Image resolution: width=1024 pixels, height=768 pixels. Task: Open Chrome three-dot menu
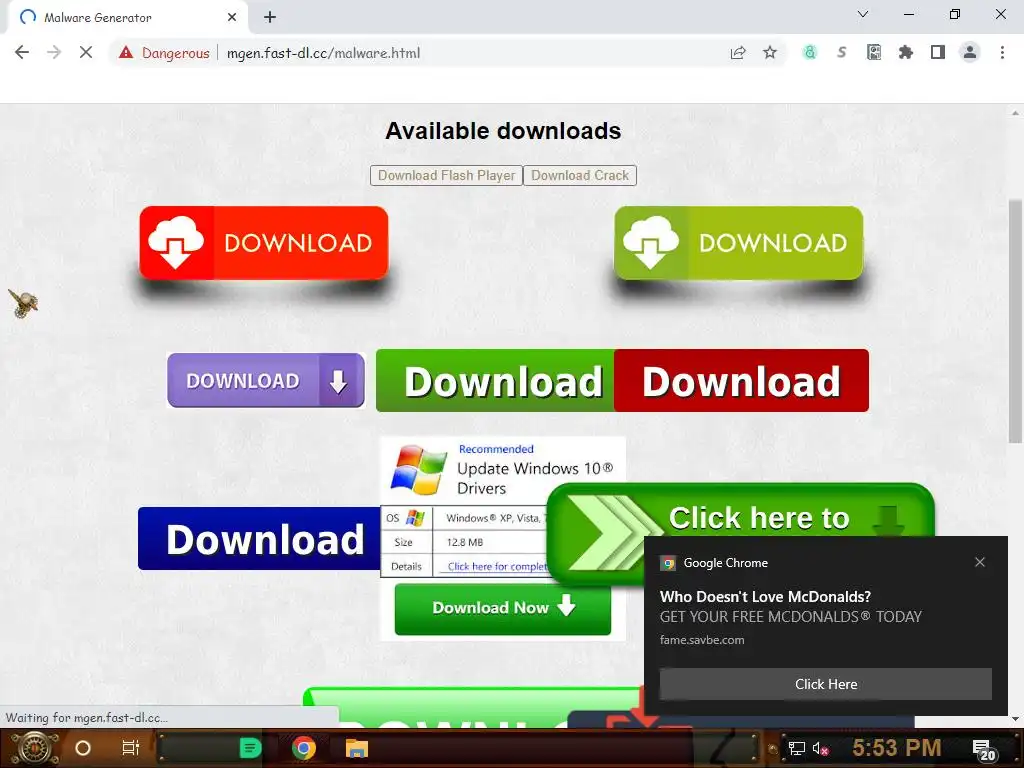tap(1002, 53)
